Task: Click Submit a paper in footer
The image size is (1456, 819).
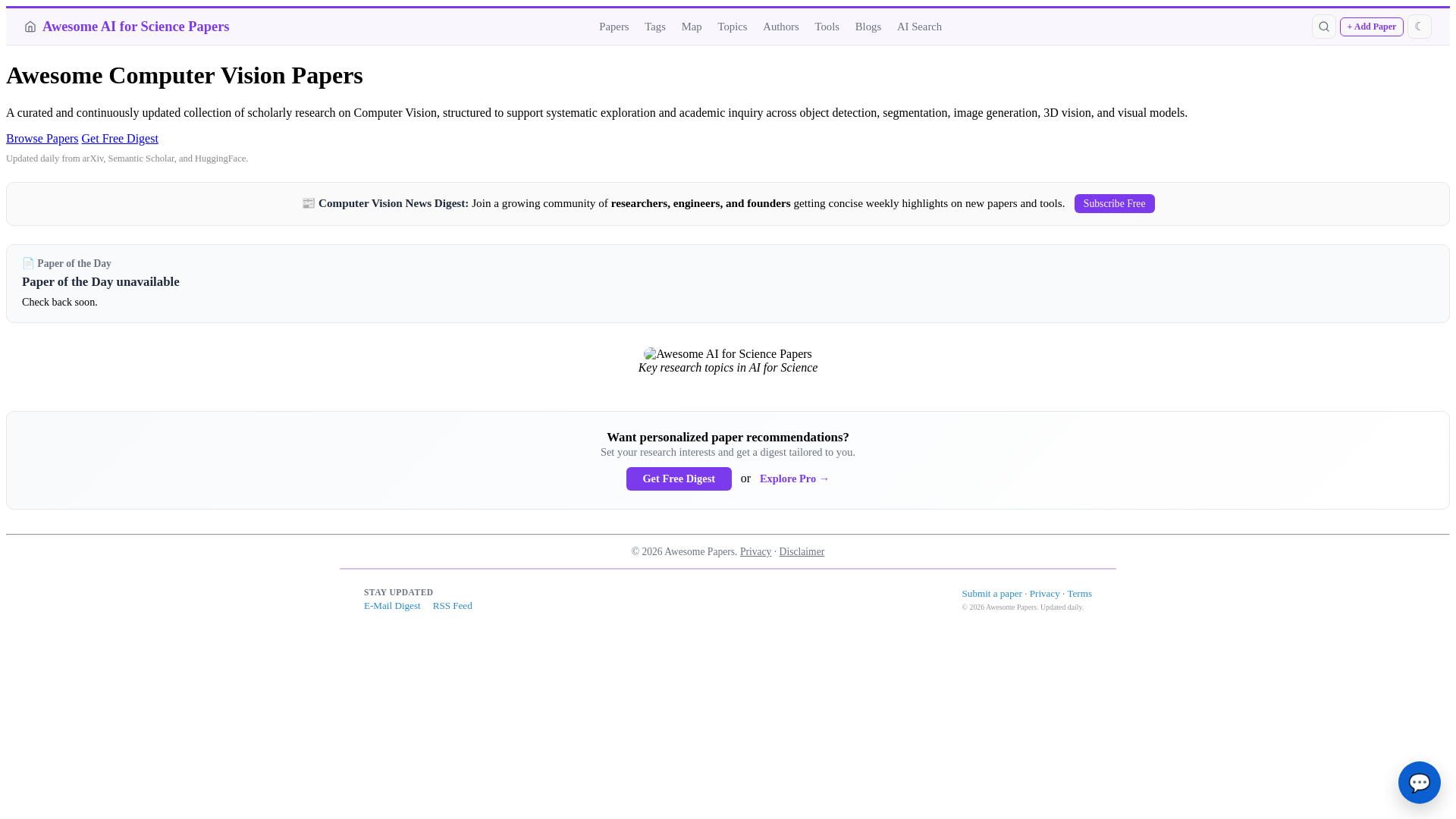Action: click(992, 594)
